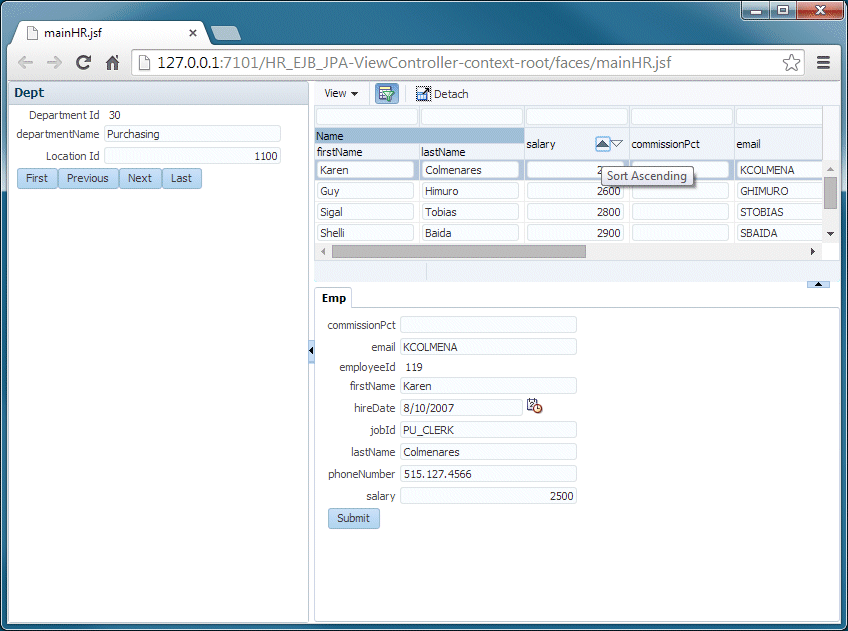Click firstName filter box above table

click(367, 116)
